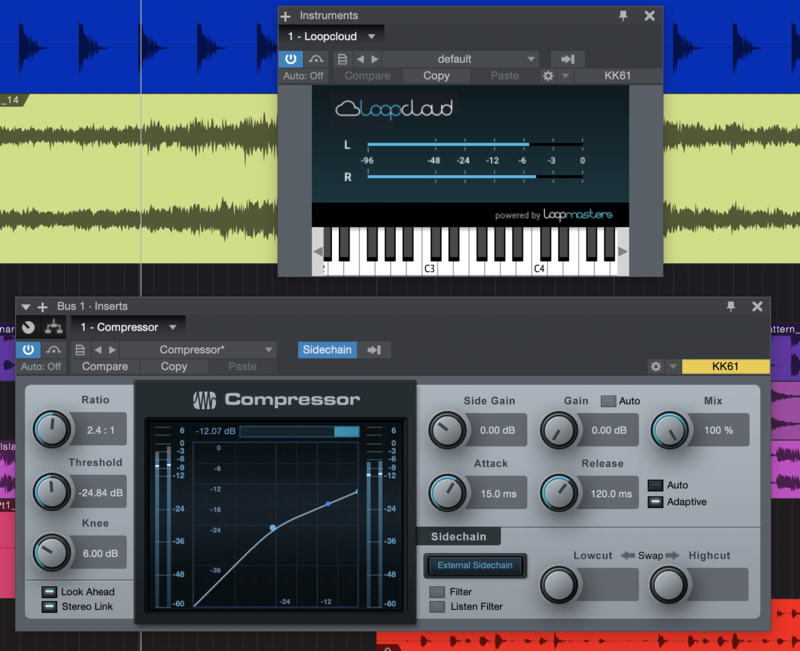Click Compare in Instruments window
Viewport: 800px width, 651px height.
(x=367, y=76)
